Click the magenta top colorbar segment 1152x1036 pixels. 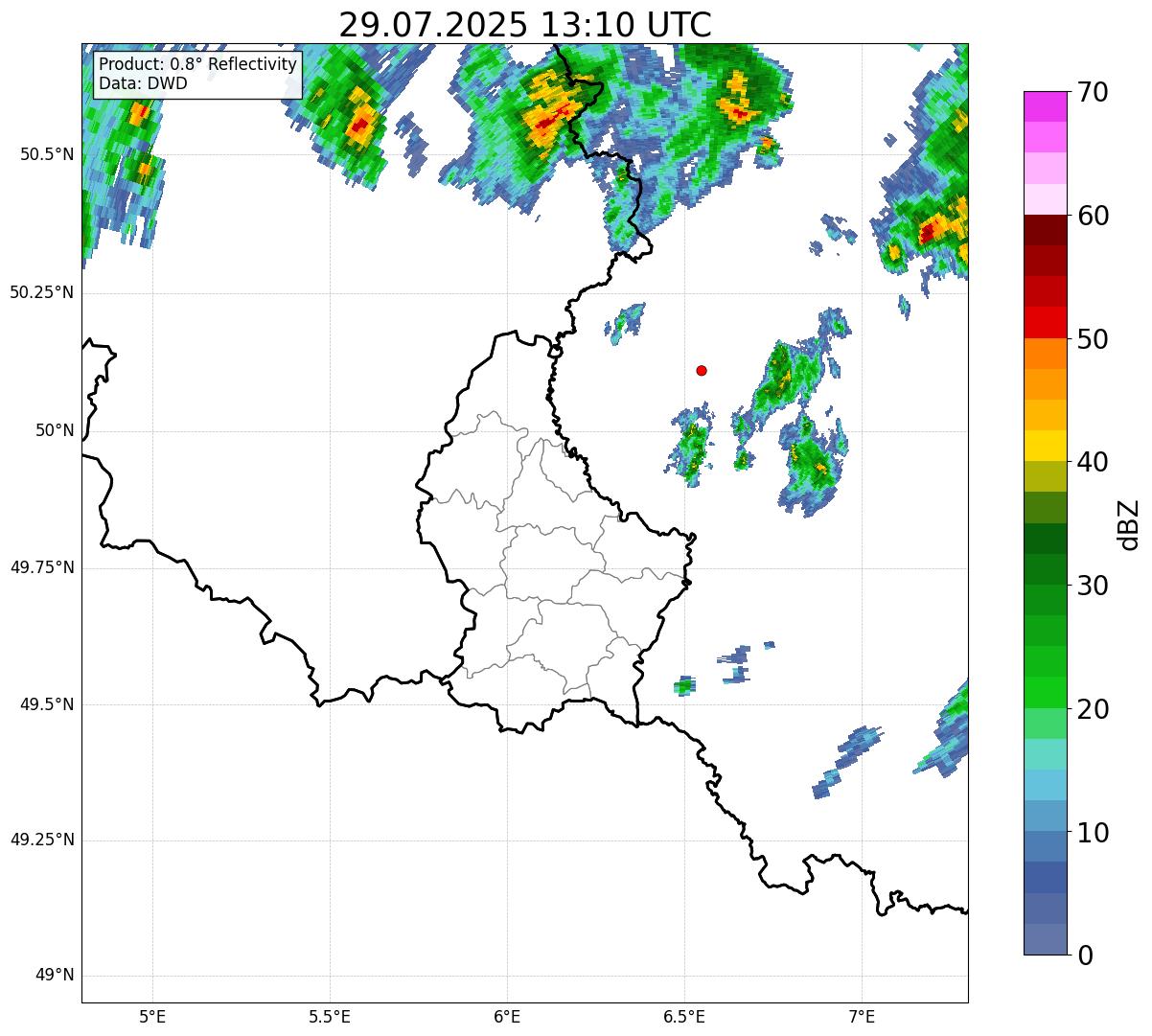(x=1045, y=106)
